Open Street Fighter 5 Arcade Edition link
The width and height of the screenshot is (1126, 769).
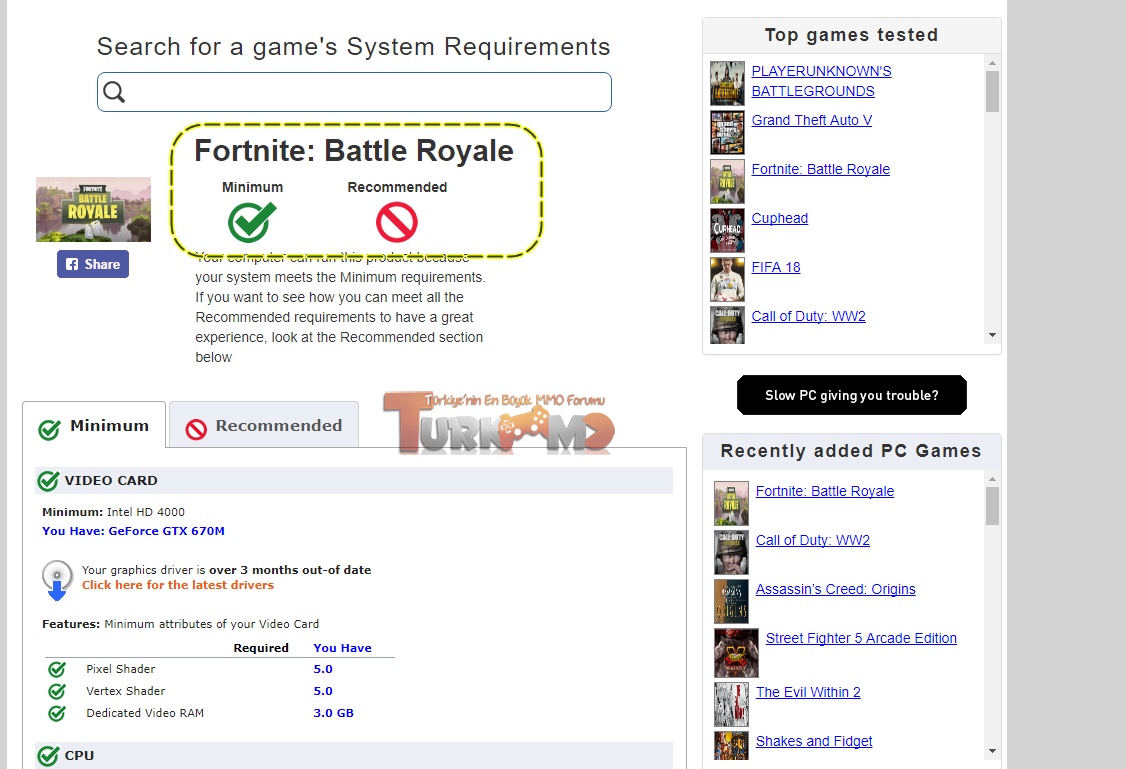[861, 638]
